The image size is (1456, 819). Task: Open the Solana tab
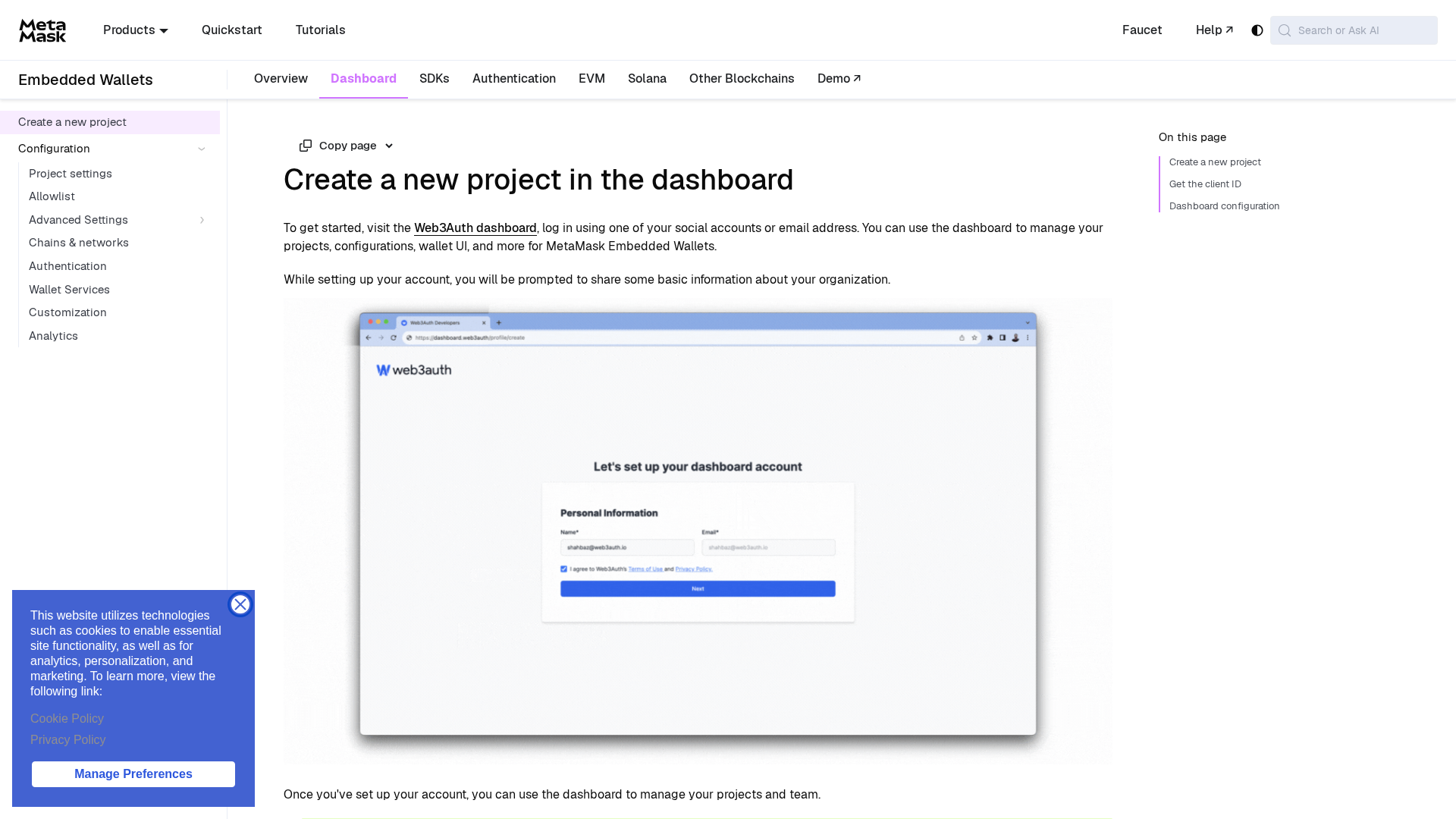(x=647, y=79)
